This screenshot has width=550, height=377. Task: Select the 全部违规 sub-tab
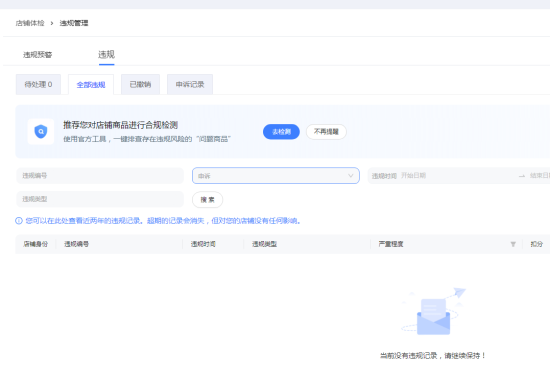tap(91, 85)
